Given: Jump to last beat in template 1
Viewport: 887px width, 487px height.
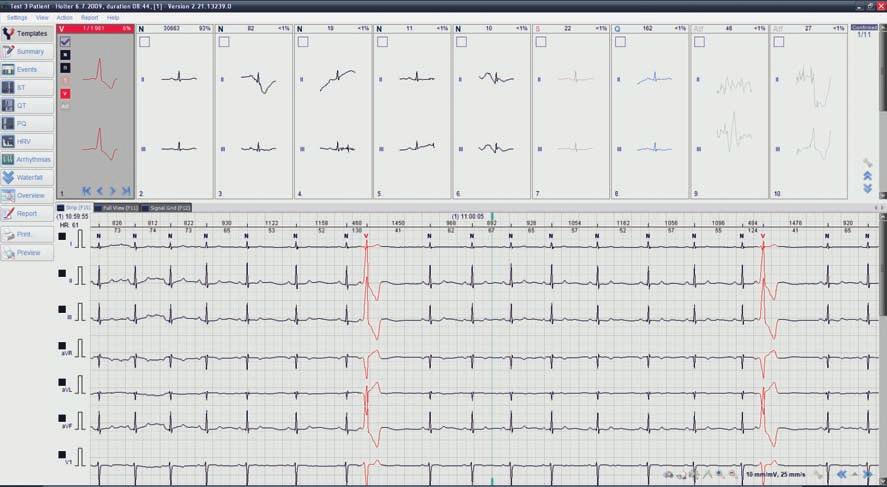Looking at the screenshot, I should click(x=126, y=191).
